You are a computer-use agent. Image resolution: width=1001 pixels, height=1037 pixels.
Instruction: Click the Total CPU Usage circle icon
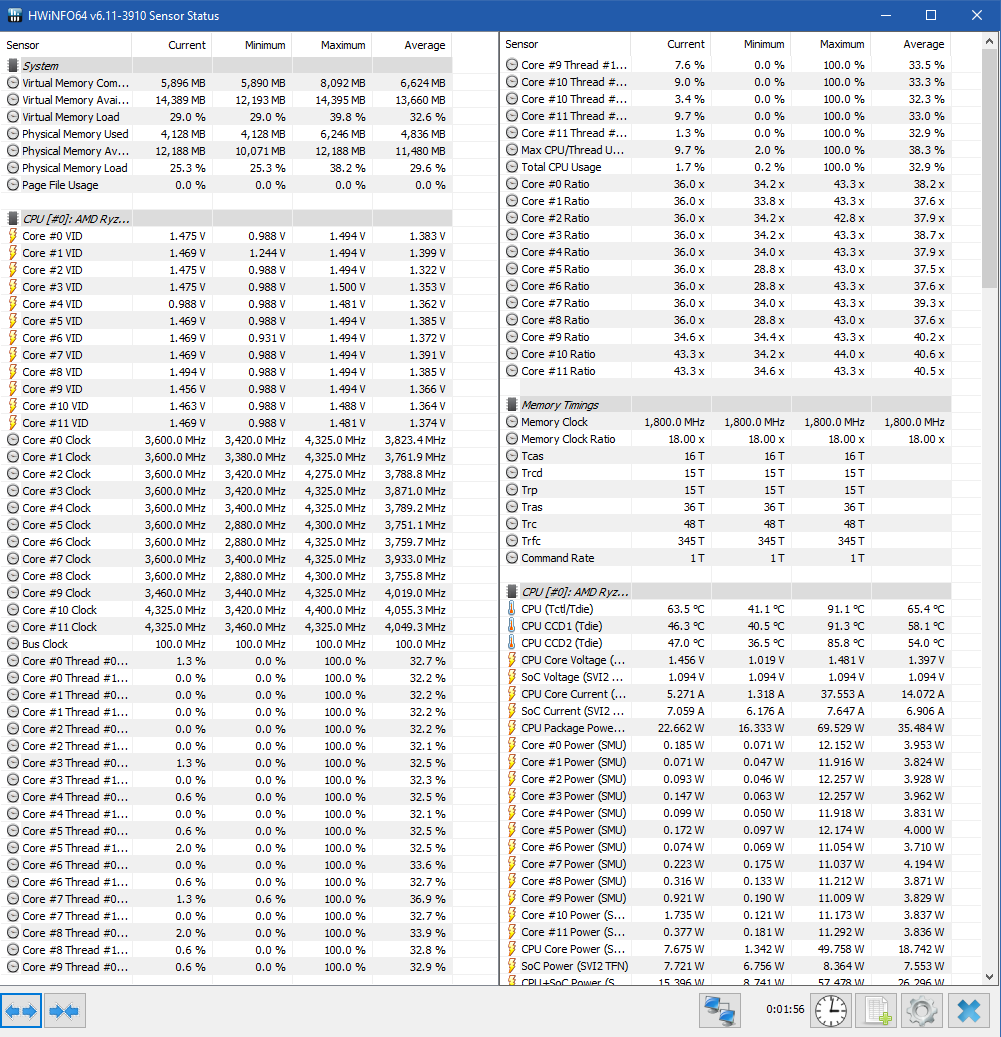[512, 167]
